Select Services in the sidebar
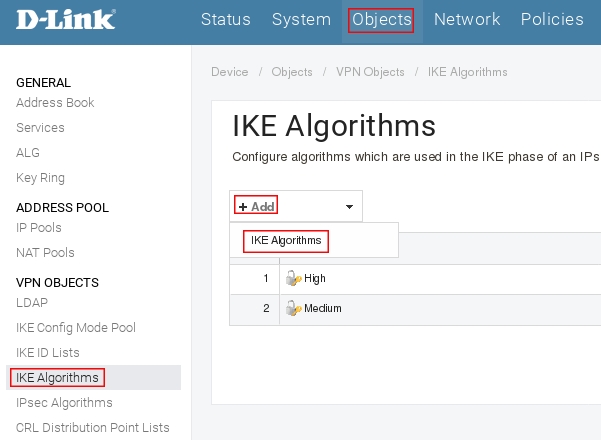The image size is (601, 440). pos(40,128)
